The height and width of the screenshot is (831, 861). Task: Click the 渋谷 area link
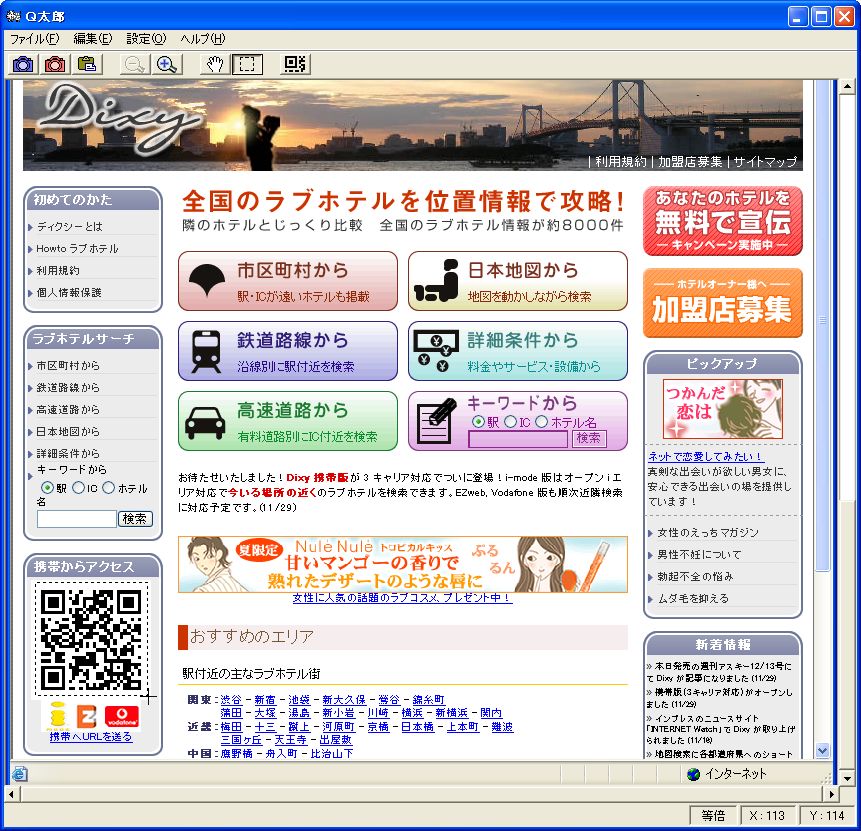tap(231, 700)
